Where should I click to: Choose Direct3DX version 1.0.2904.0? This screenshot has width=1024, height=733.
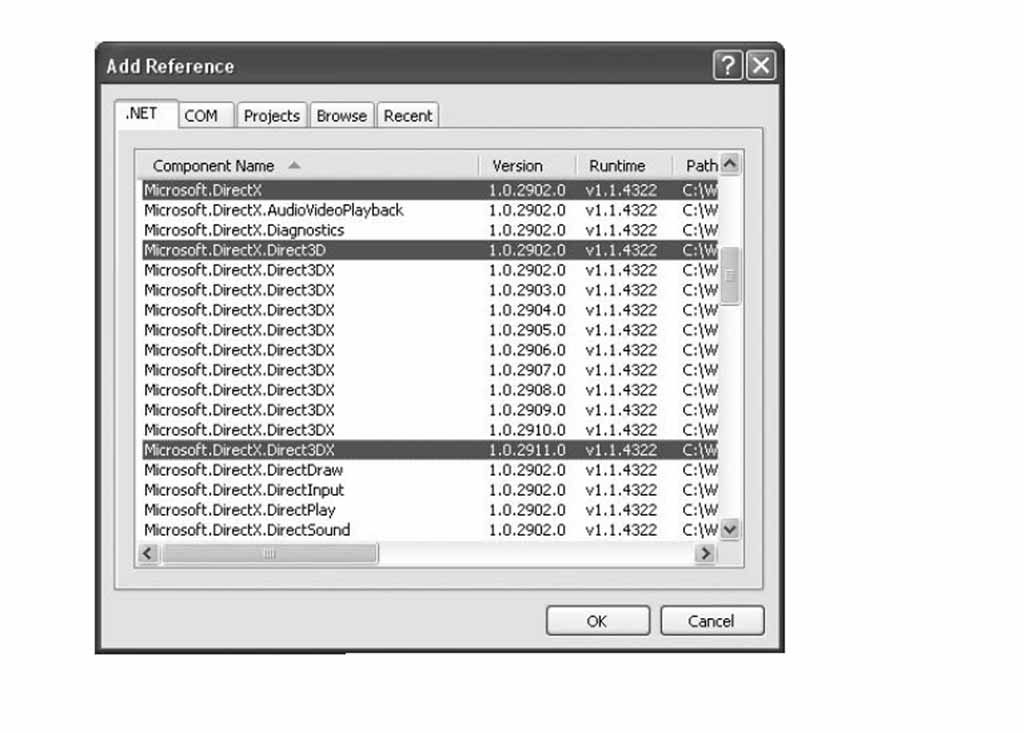430,310
